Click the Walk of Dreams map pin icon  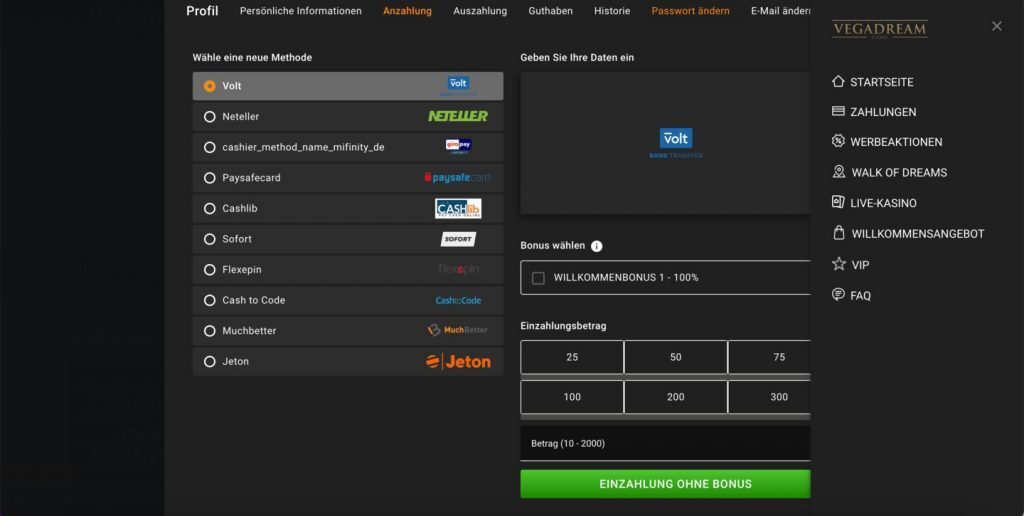point(839,172)
